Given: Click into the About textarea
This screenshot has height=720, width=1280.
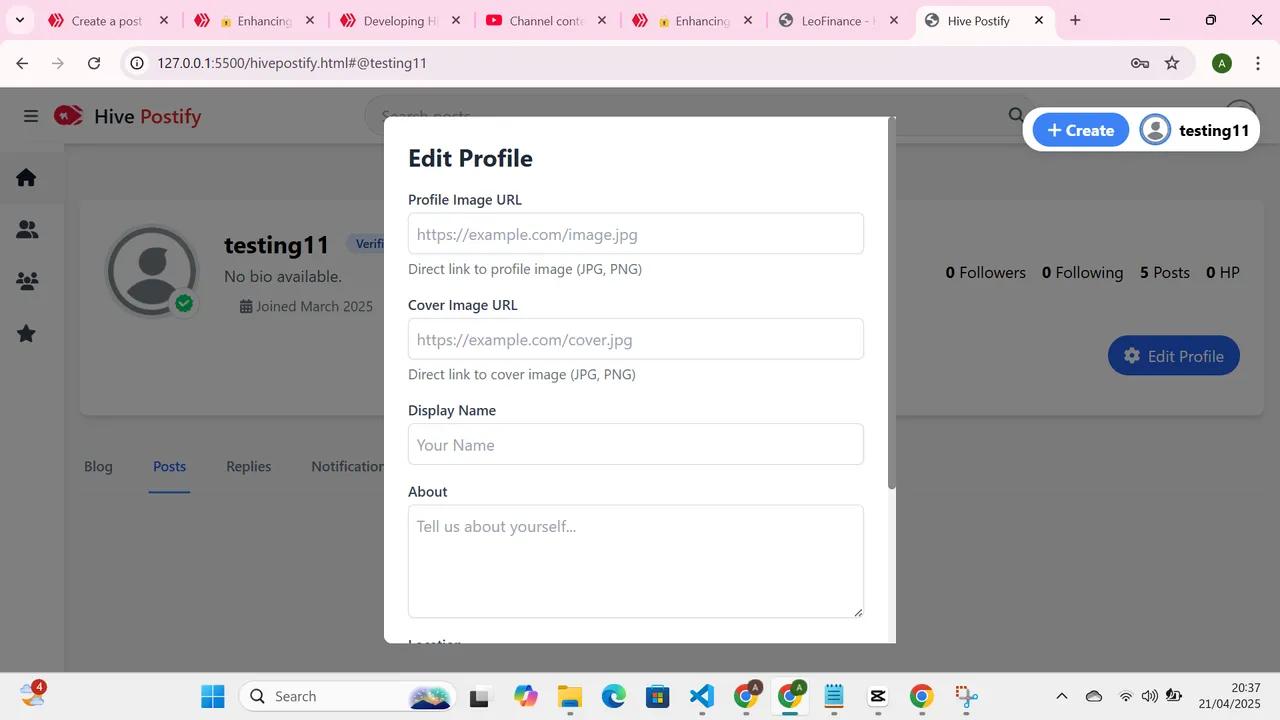Looking at the screenshot, I should click(636, 561).
